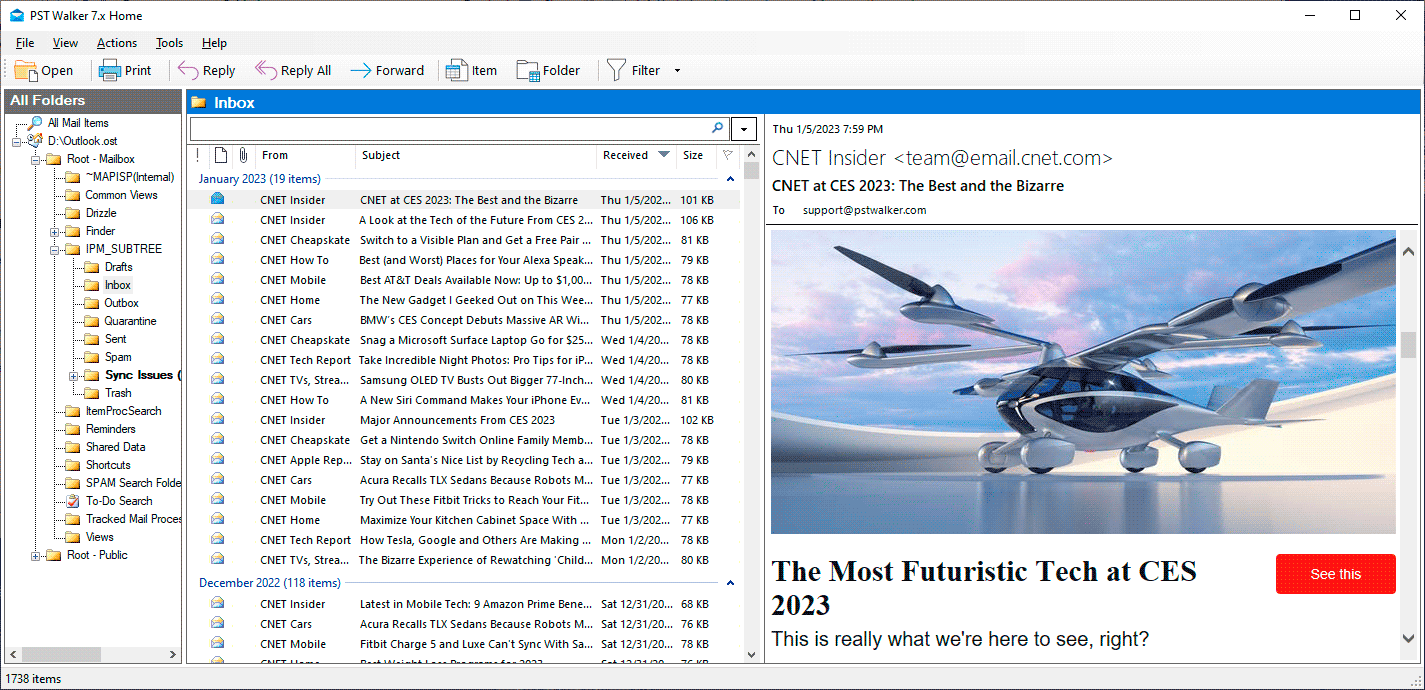
Task: Select the Drizzle folder
Action: pos(101,213)
